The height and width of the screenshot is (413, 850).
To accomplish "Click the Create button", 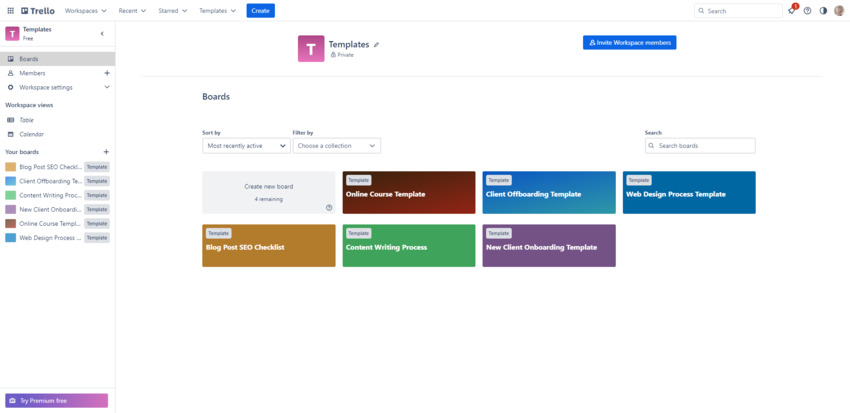I will click(x=261, y=11).
